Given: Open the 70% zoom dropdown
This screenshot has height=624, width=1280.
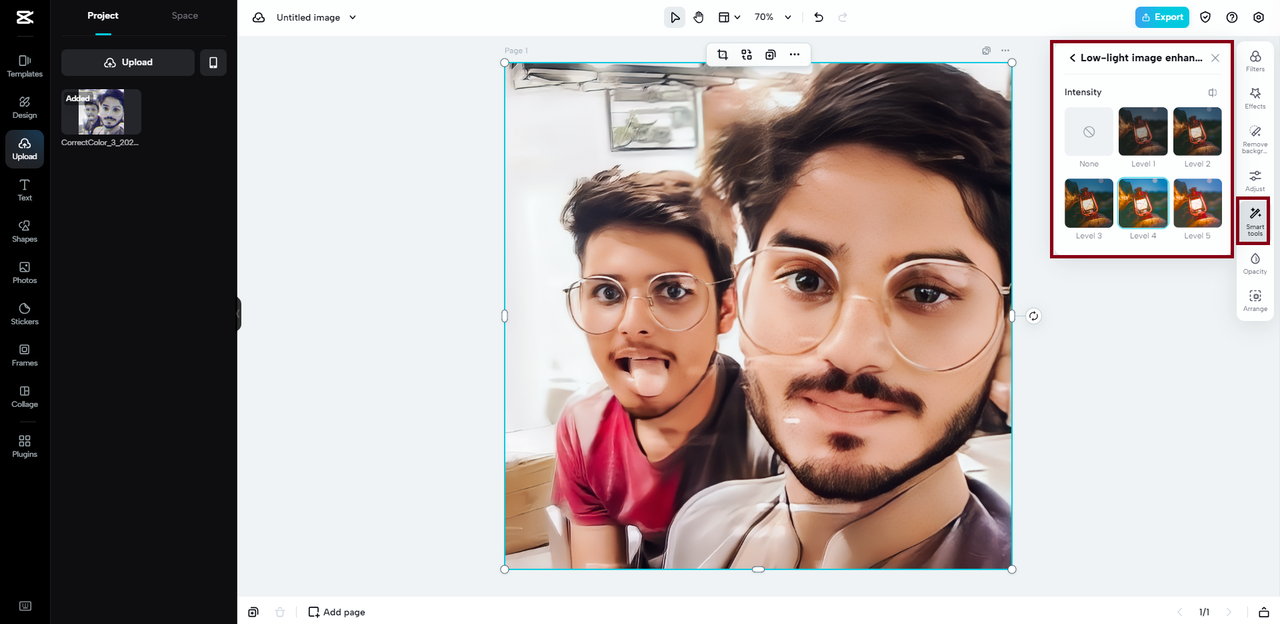Looking at the screenshot, I should pos(773,17).
